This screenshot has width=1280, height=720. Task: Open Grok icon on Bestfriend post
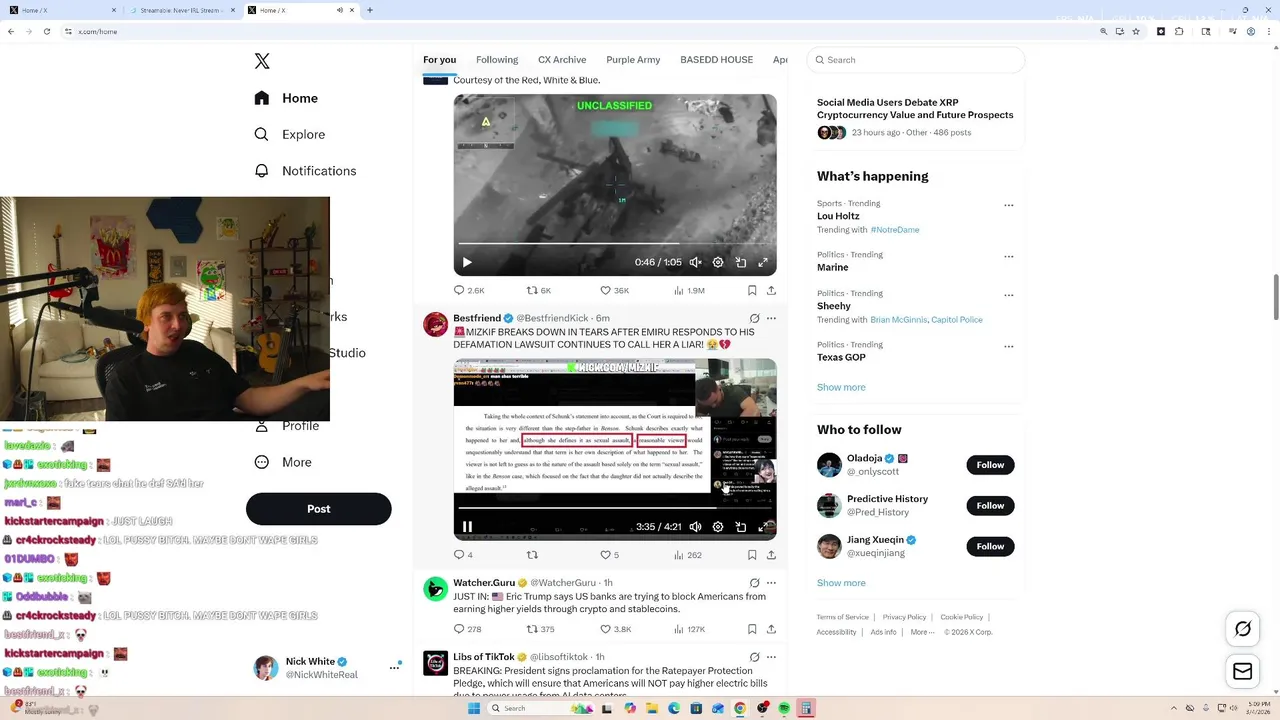tap(754, 318)
